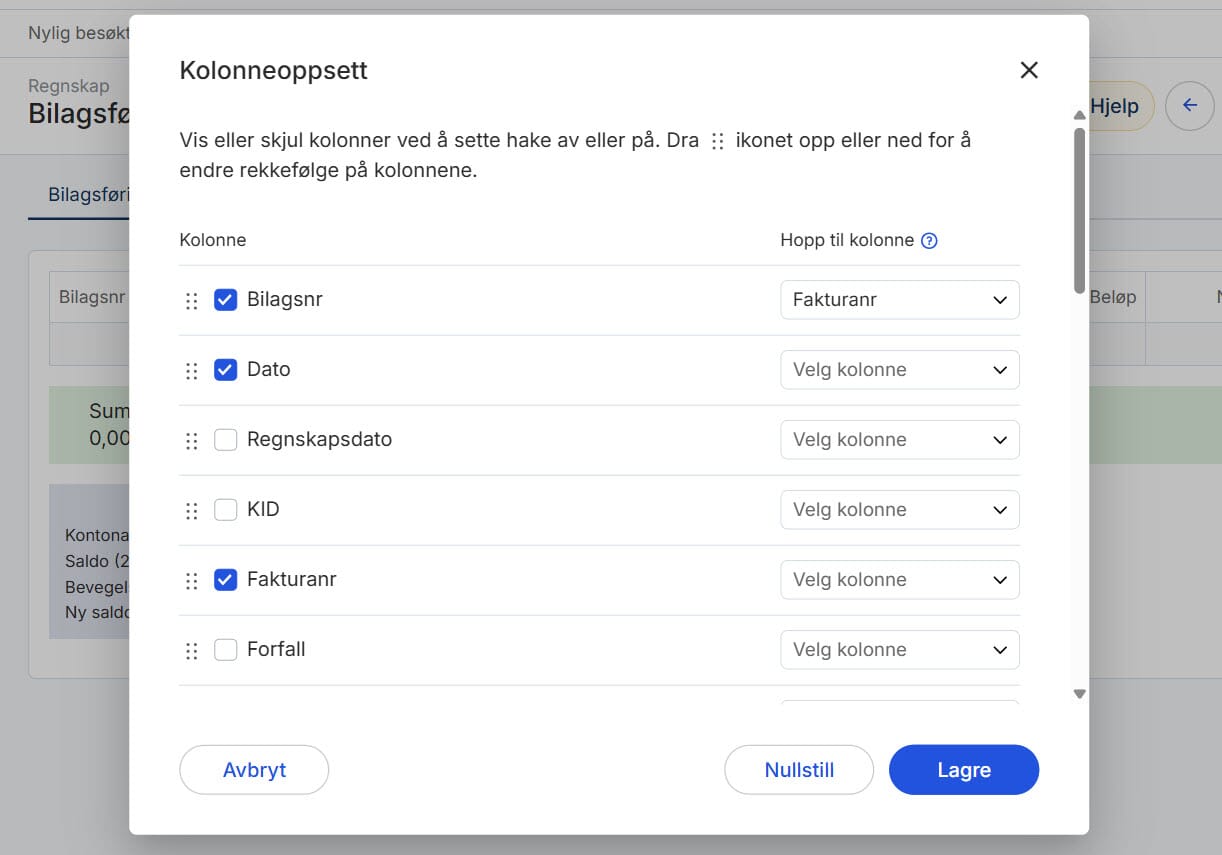Click the drag handle beside Bilagsnr
The width and height of the screenshot is (1222, 855).
192,301
